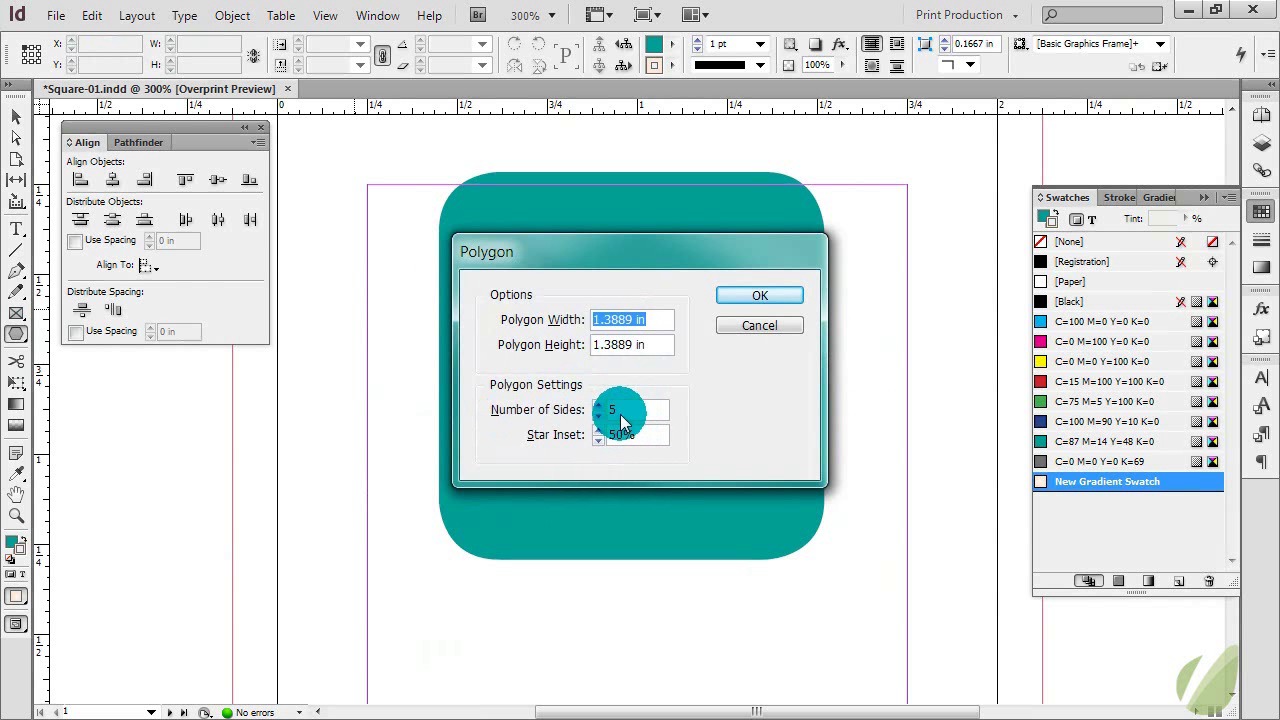Choose the Eyedropper tool

coord(17,474)
